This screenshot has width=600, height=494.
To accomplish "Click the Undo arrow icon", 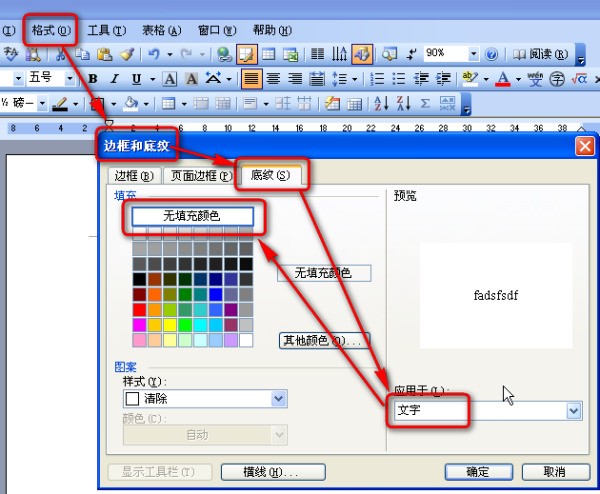I will point(153,54).
